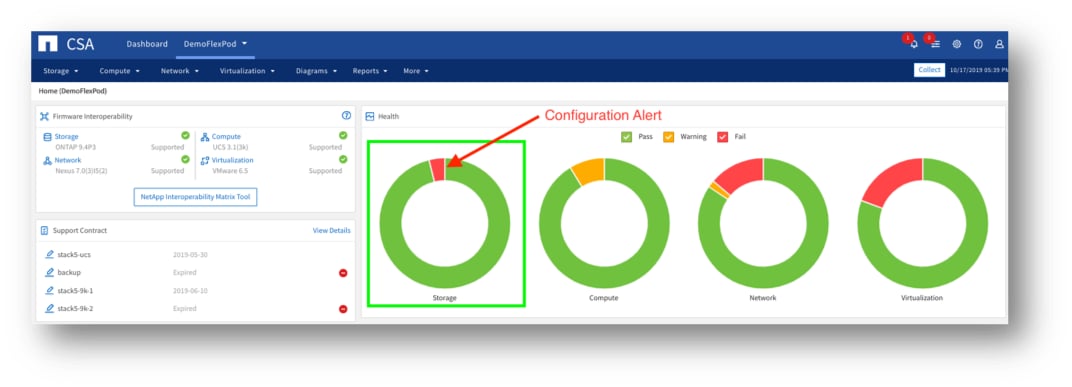Click the Compute health donut chart

click(604, 224)
